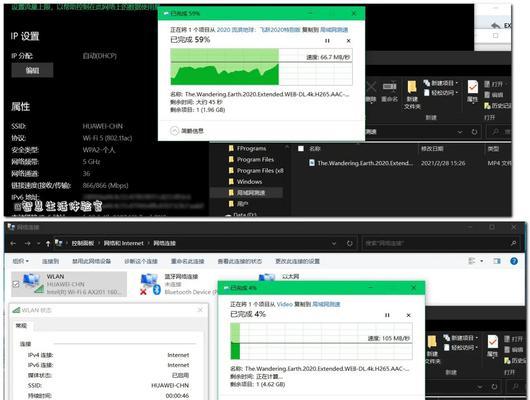Open the 轻松访问 dropdown behind 59% dialog
Image resolution: width=530 pixels, height=400 pixels.
coord(441,93)
